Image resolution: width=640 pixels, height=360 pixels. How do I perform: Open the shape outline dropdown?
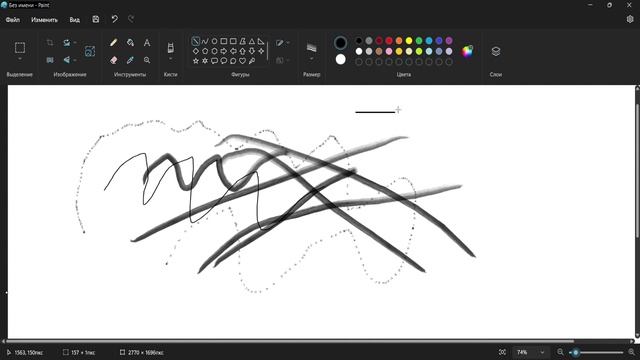[x=282, y=42]
